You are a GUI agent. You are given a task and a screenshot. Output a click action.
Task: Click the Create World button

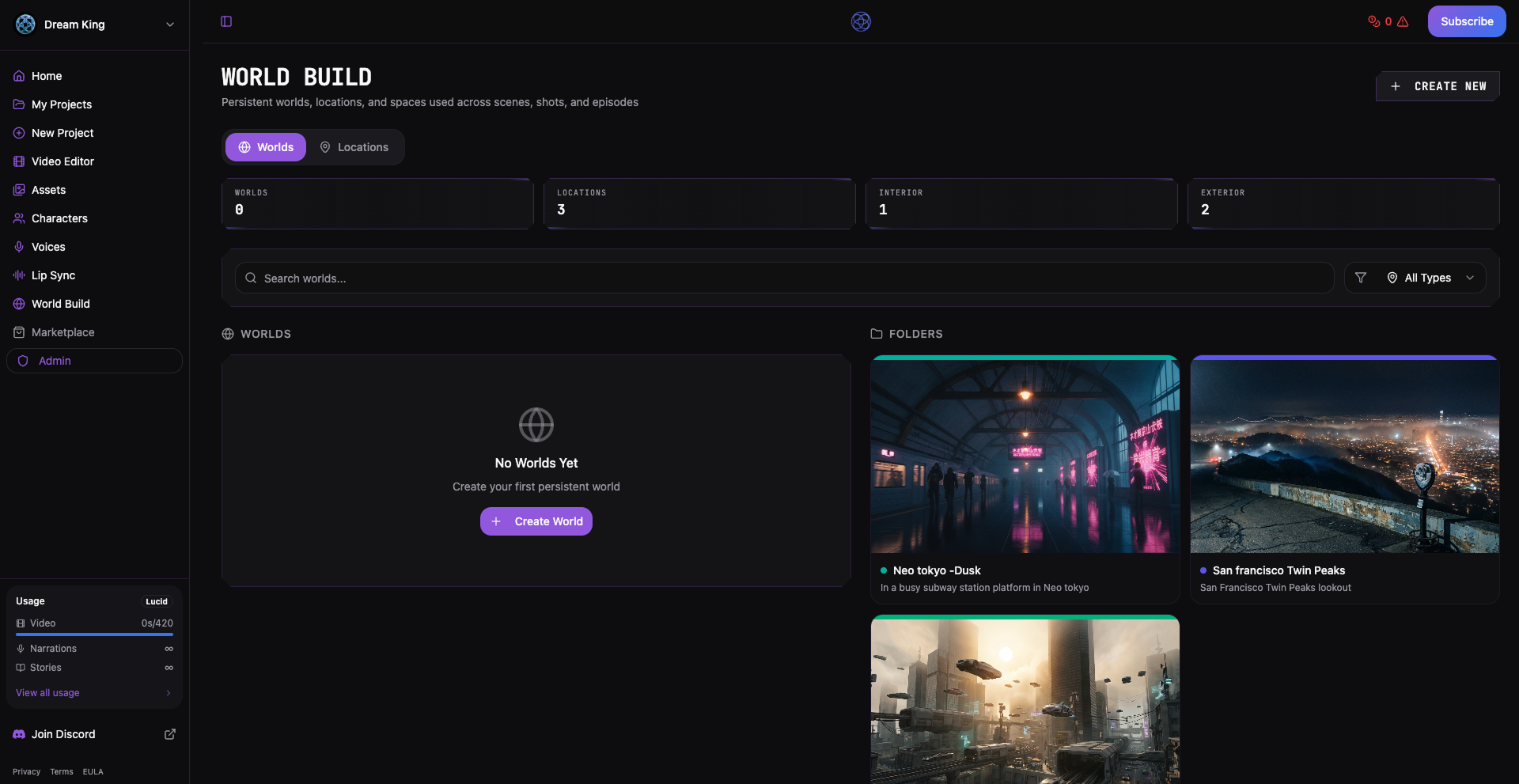point(536,521)
